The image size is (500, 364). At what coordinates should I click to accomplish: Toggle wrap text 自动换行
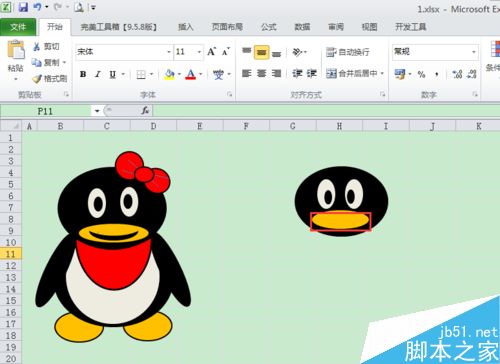tap(348, 52)
